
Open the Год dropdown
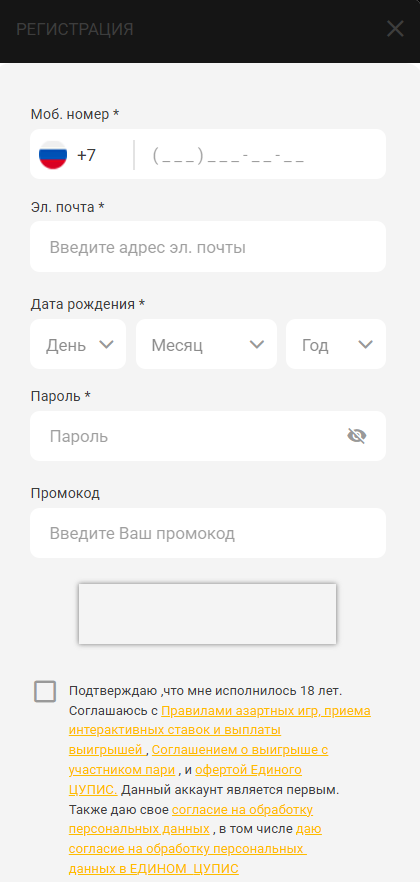[336, 344]
